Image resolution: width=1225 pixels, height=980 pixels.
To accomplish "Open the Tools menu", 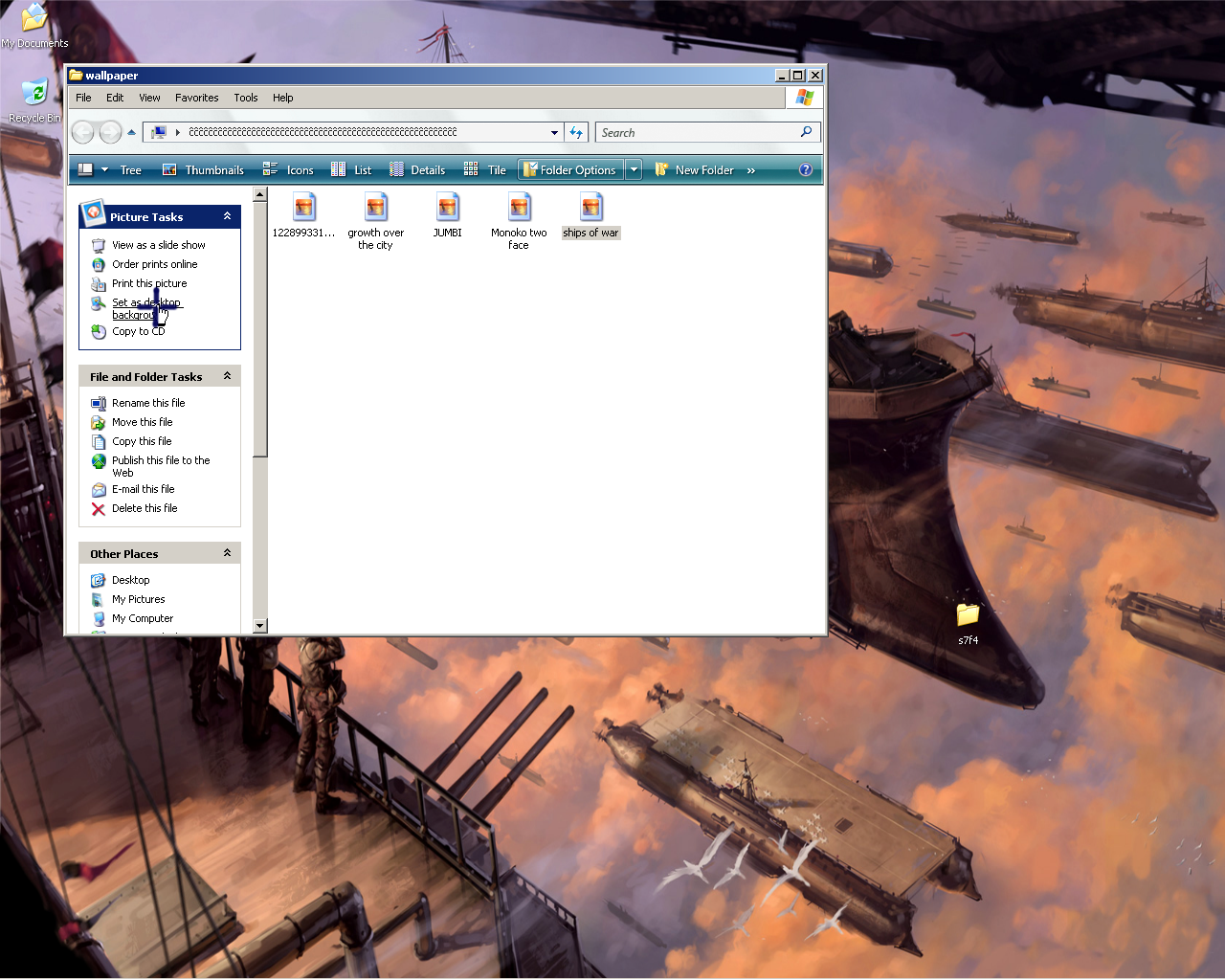I will pos(246,98).
